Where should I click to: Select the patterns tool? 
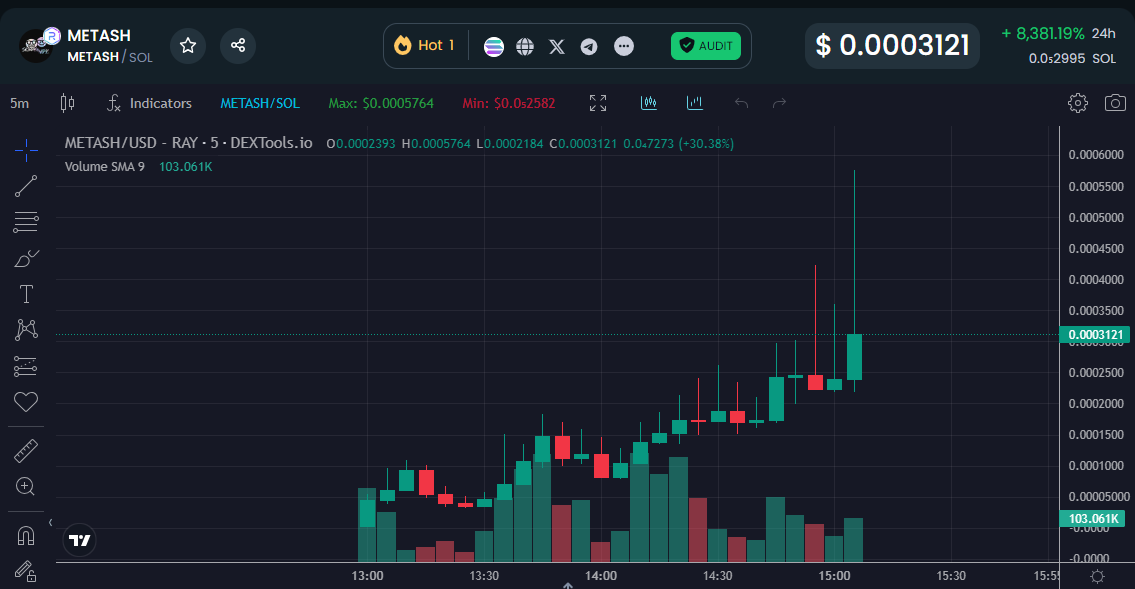coord(26,330)
